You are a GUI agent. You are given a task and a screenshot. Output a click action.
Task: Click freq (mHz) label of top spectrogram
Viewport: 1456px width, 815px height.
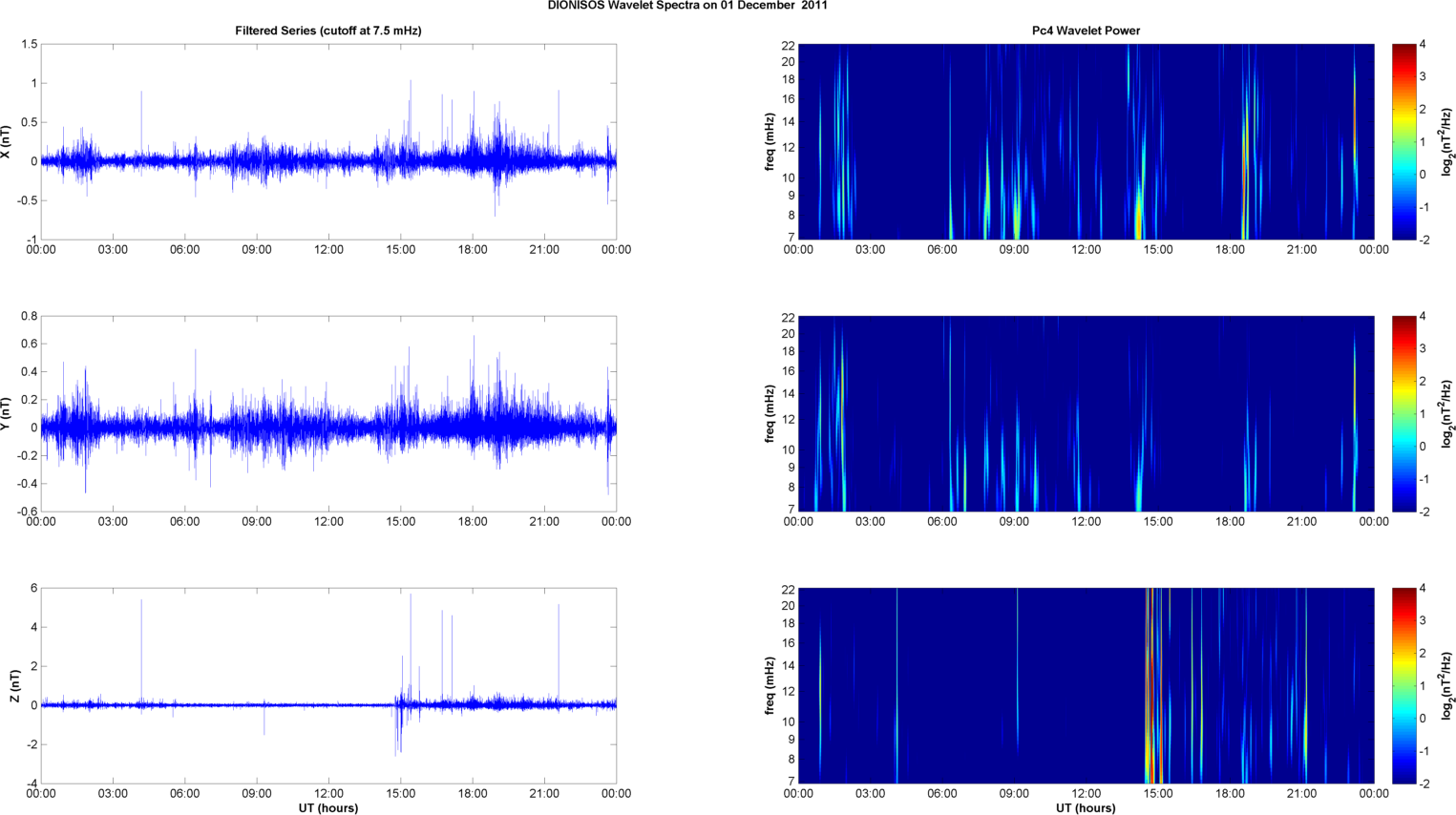pos(770,142)
